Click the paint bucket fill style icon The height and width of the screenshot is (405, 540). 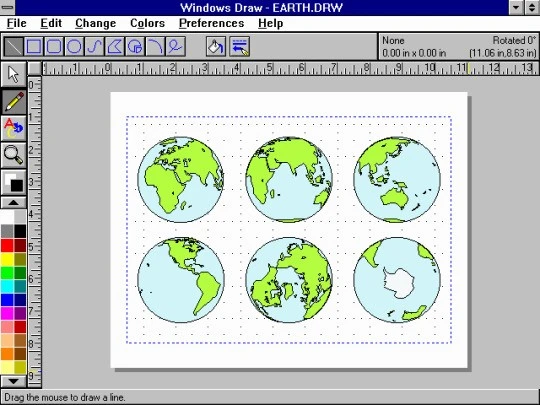[216, 46]
